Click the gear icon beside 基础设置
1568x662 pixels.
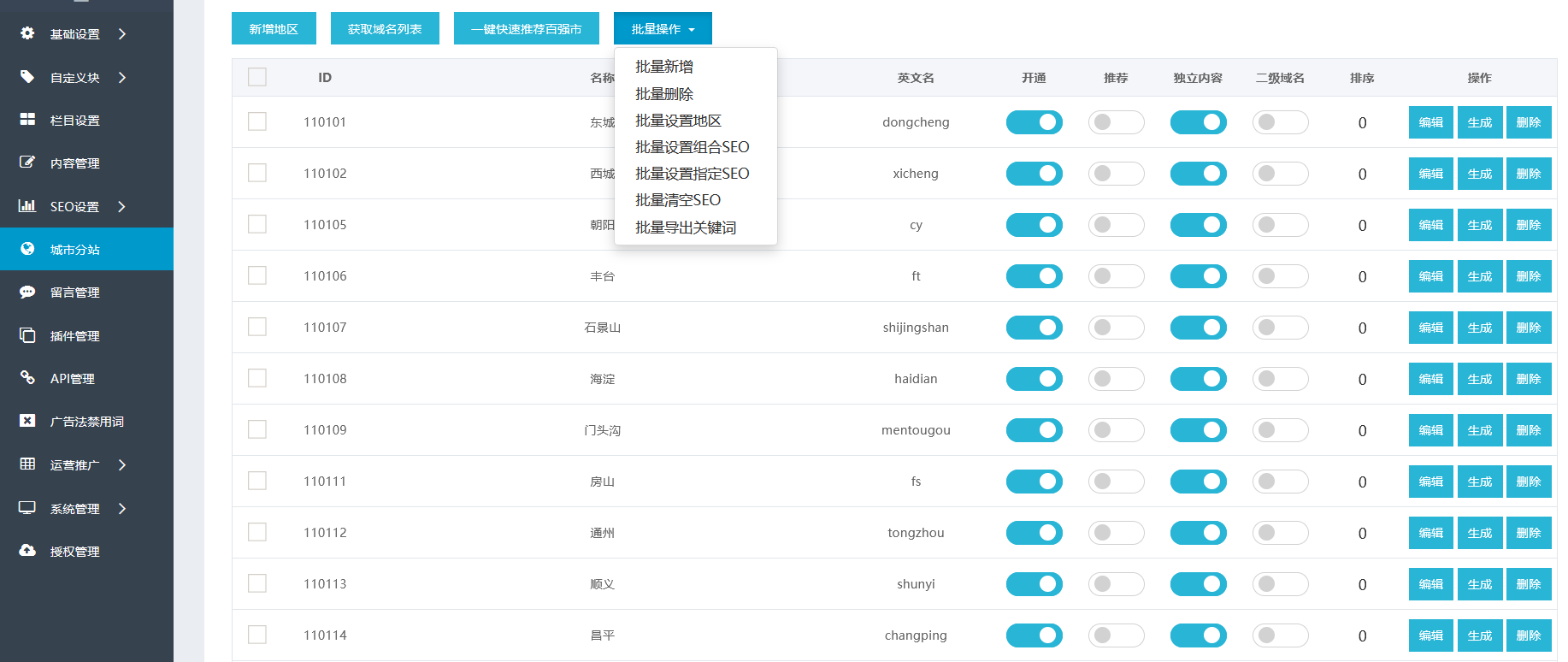click(27, 33)
